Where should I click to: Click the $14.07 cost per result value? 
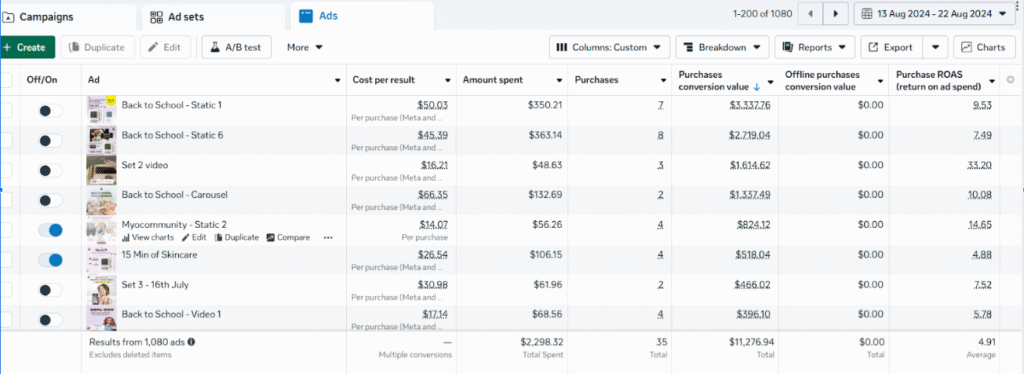434,225
